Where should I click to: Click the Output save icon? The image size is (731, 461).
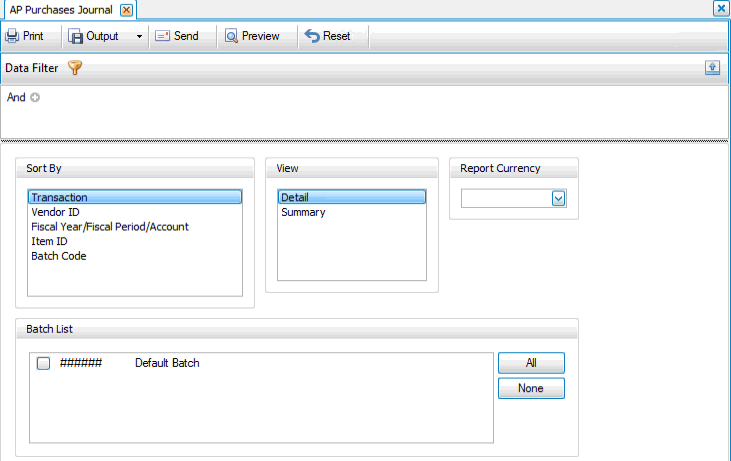[x=76, y=36]
